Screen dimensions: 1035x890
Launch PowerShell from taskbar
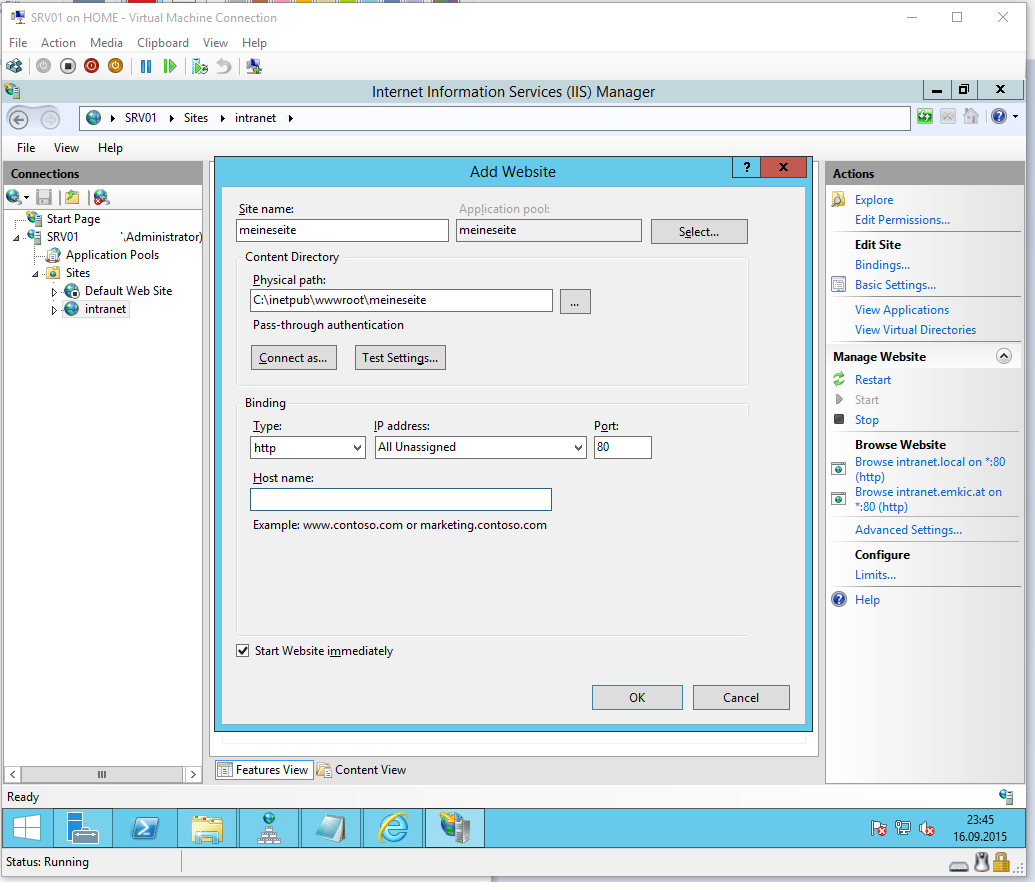[145, 828]
